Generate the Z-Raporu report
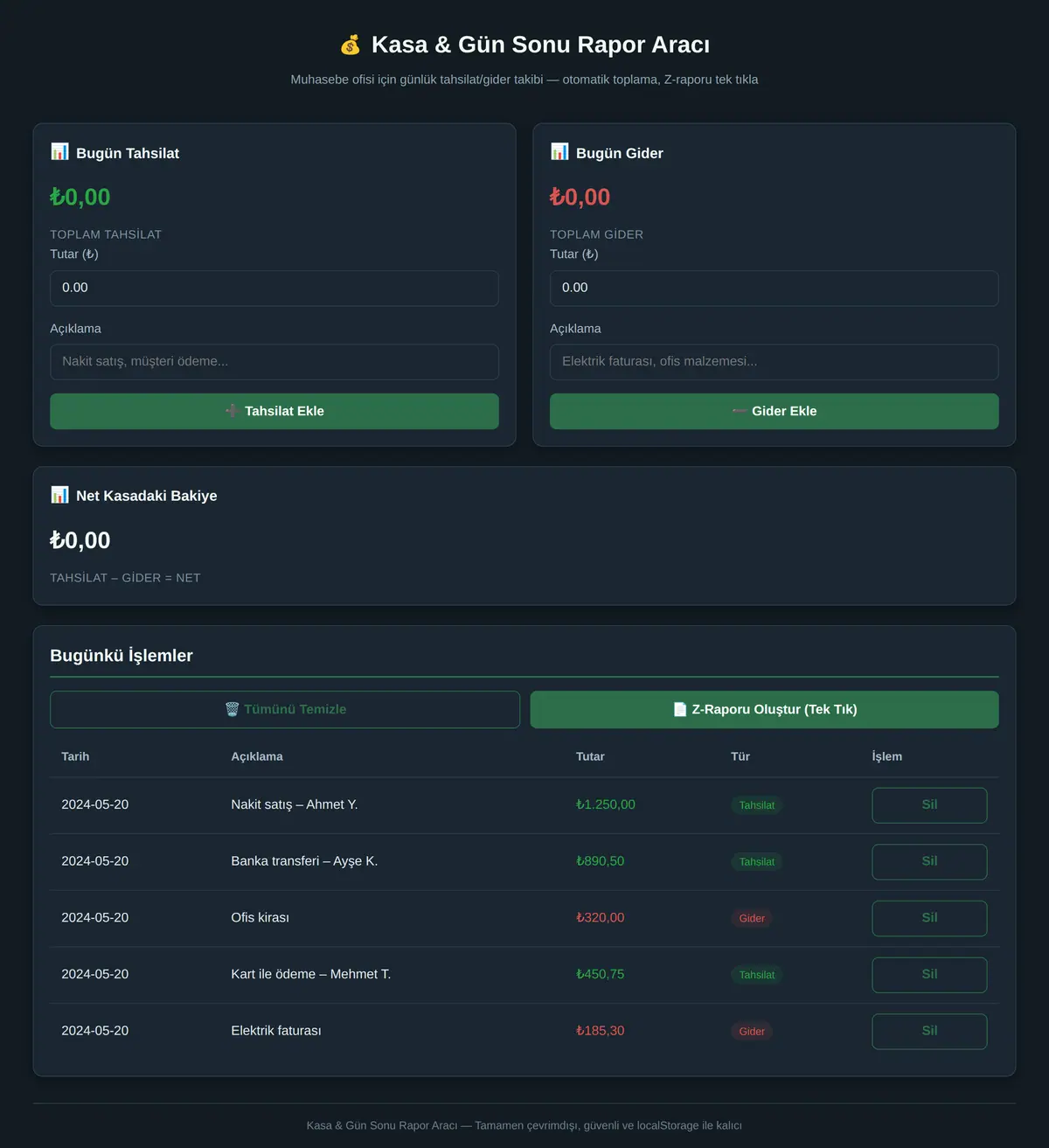The width and height of the screenshot is (1049, 1148). [x=765, y=709]
